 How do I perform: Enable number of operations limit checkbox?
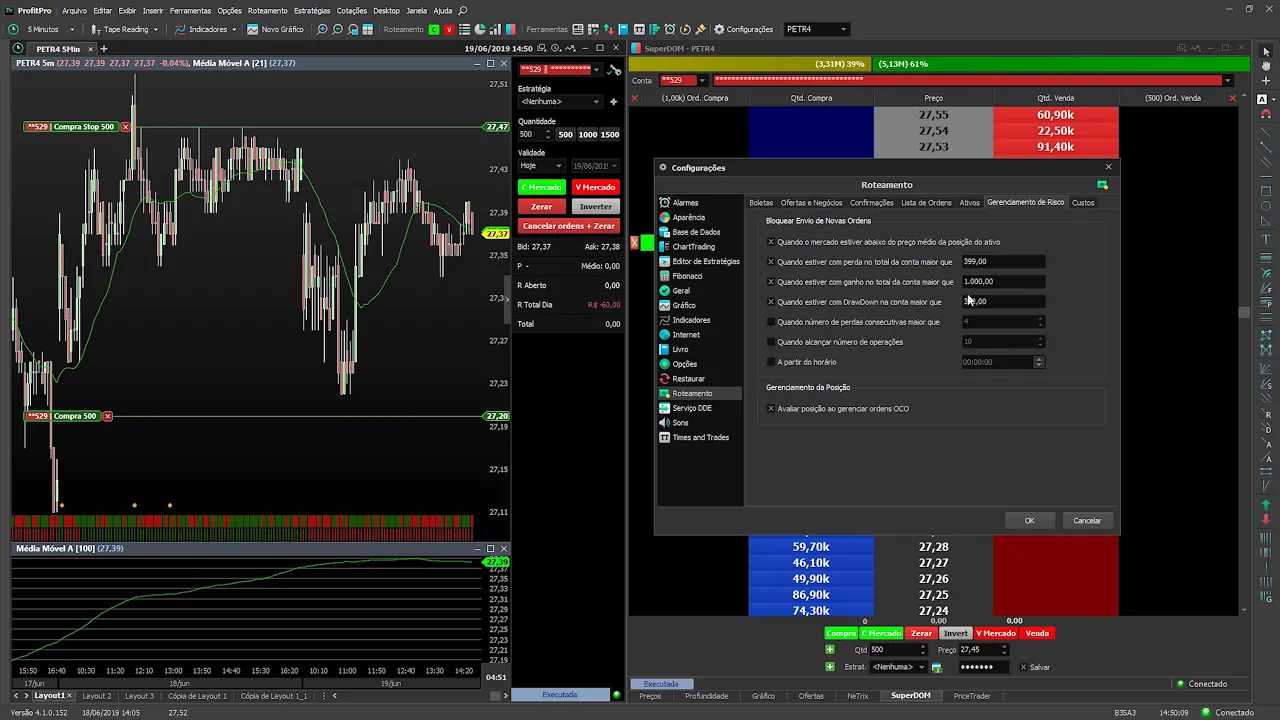tap(771, 342)
